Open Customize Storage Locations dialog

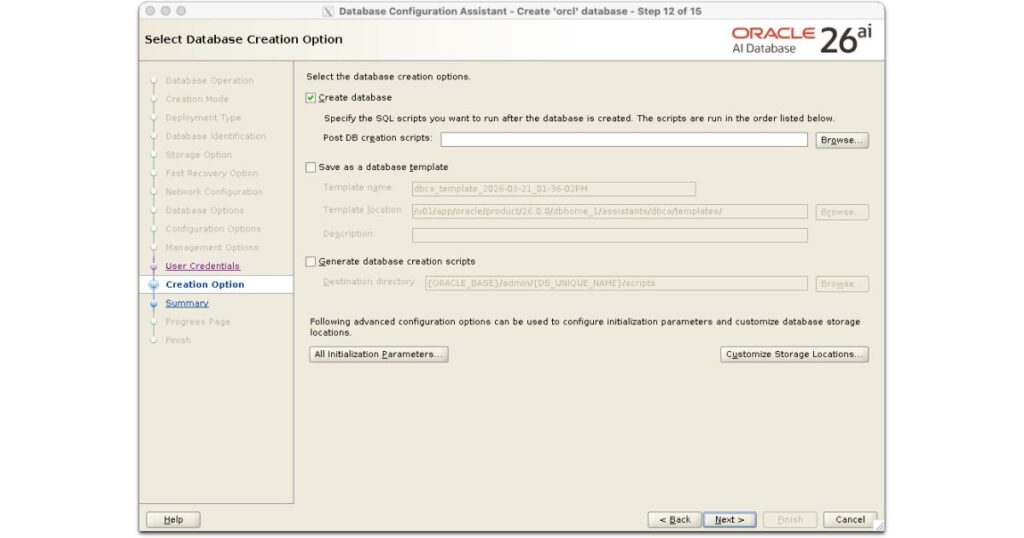point(794,354)
